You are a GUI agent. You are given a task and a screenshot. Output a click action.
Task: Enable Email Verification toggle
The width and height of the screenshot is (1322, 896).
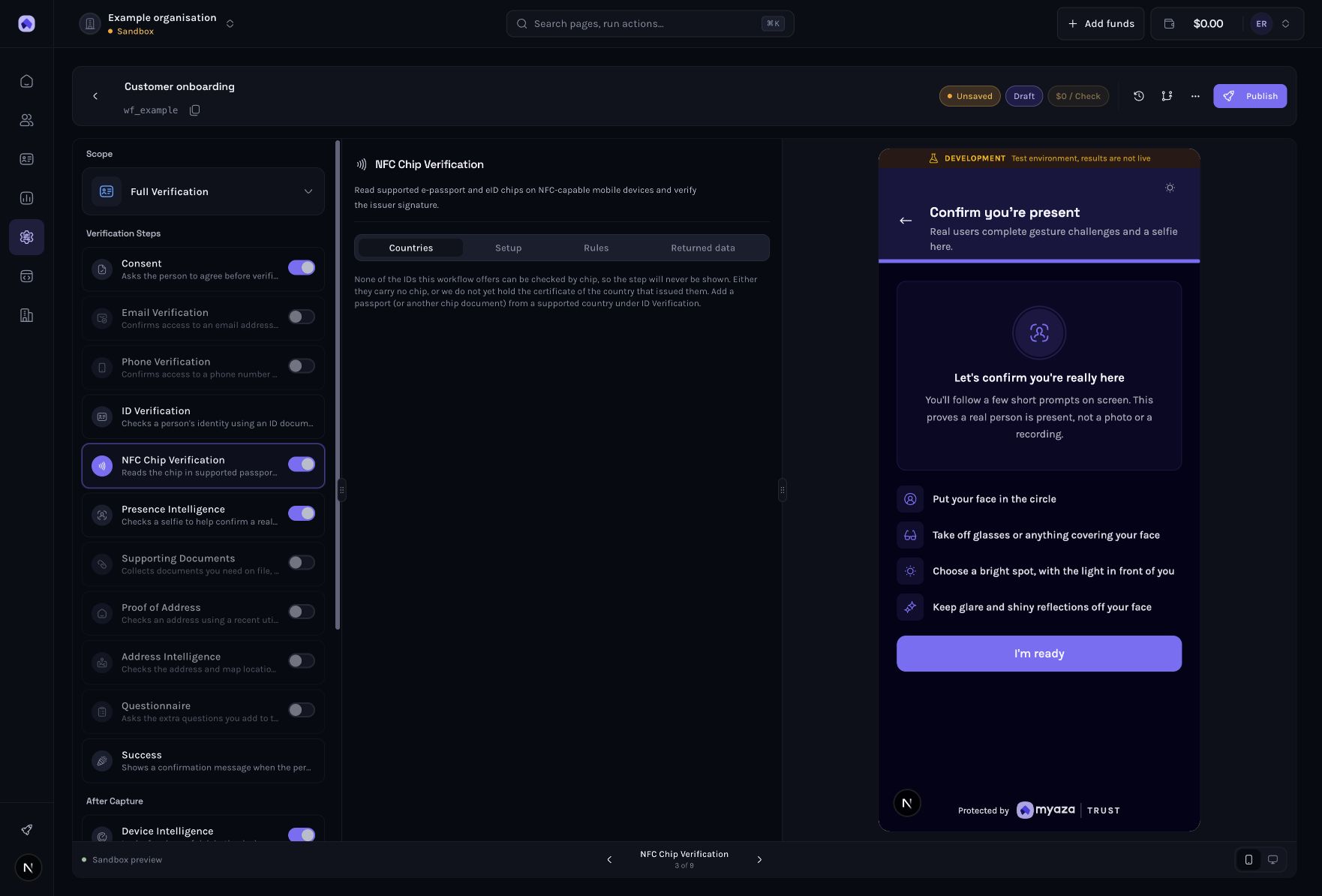point(302,317)
